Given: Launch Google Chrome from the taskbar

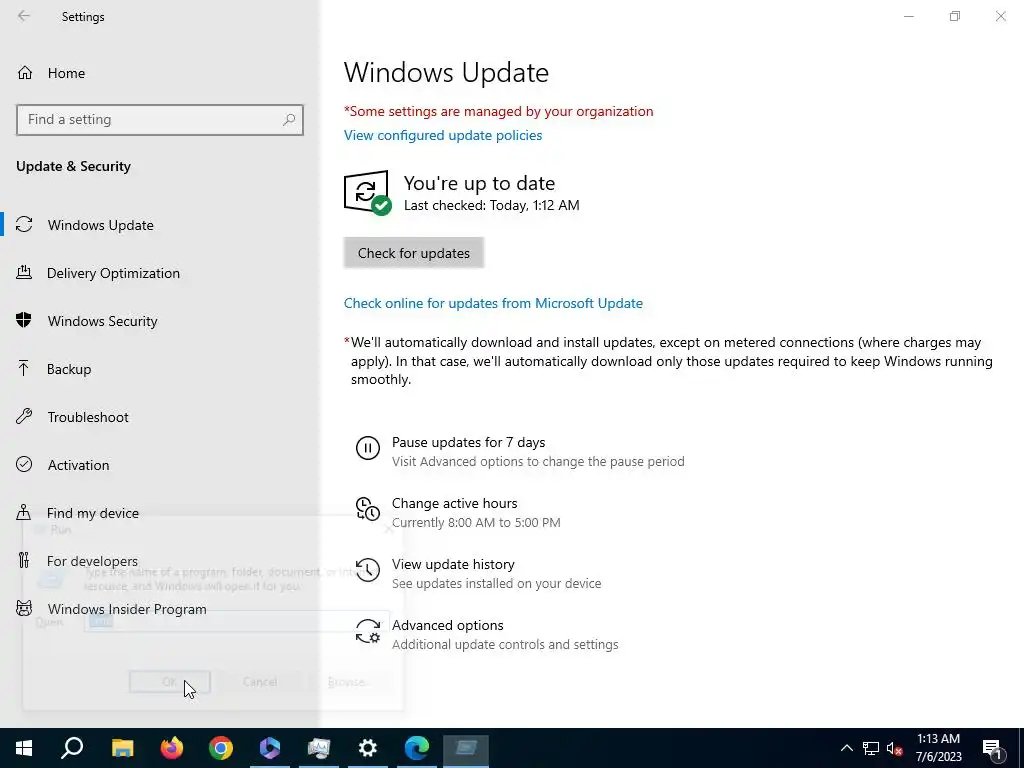Looking at the screenshot, I should pyautogui.click(x=221, y=748).
